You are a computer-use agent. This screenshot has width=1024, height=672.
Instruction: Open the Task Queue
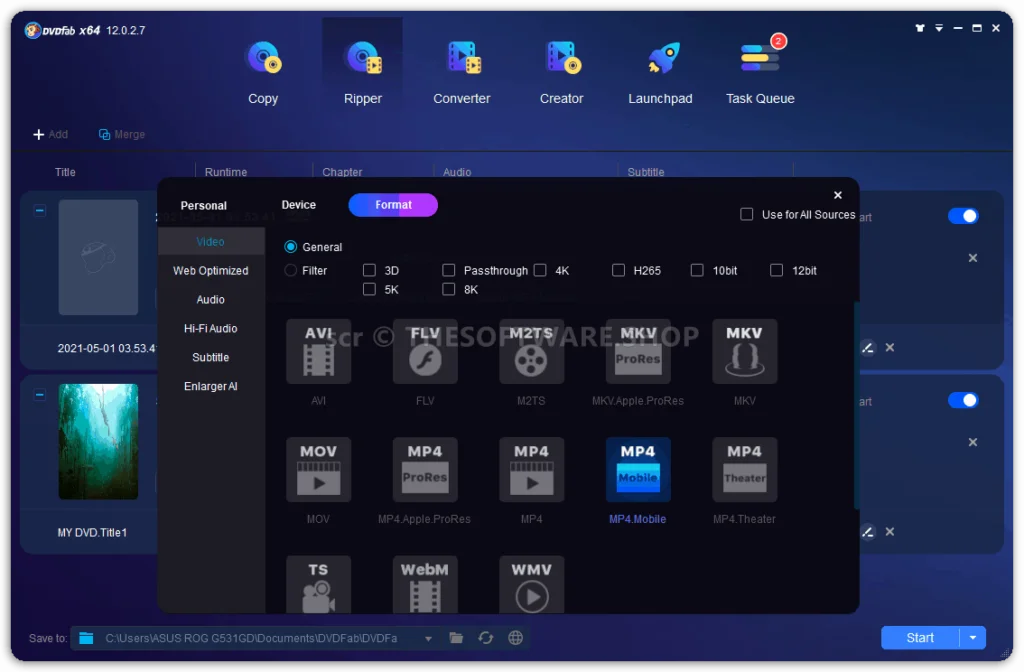pos(760,71)
